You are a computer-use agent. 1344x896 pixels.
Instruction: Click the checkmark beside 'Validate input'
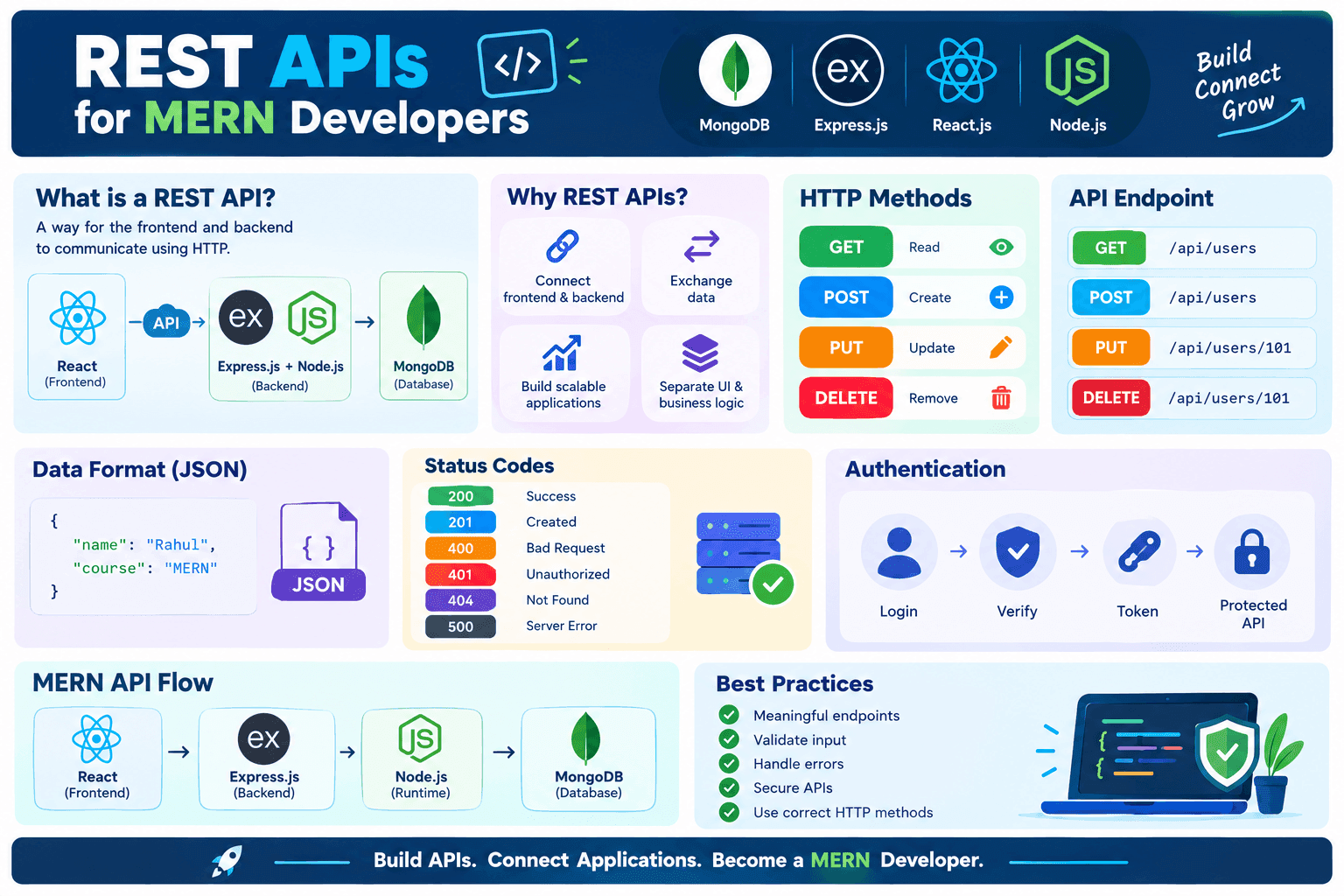[x=729, y=739]
